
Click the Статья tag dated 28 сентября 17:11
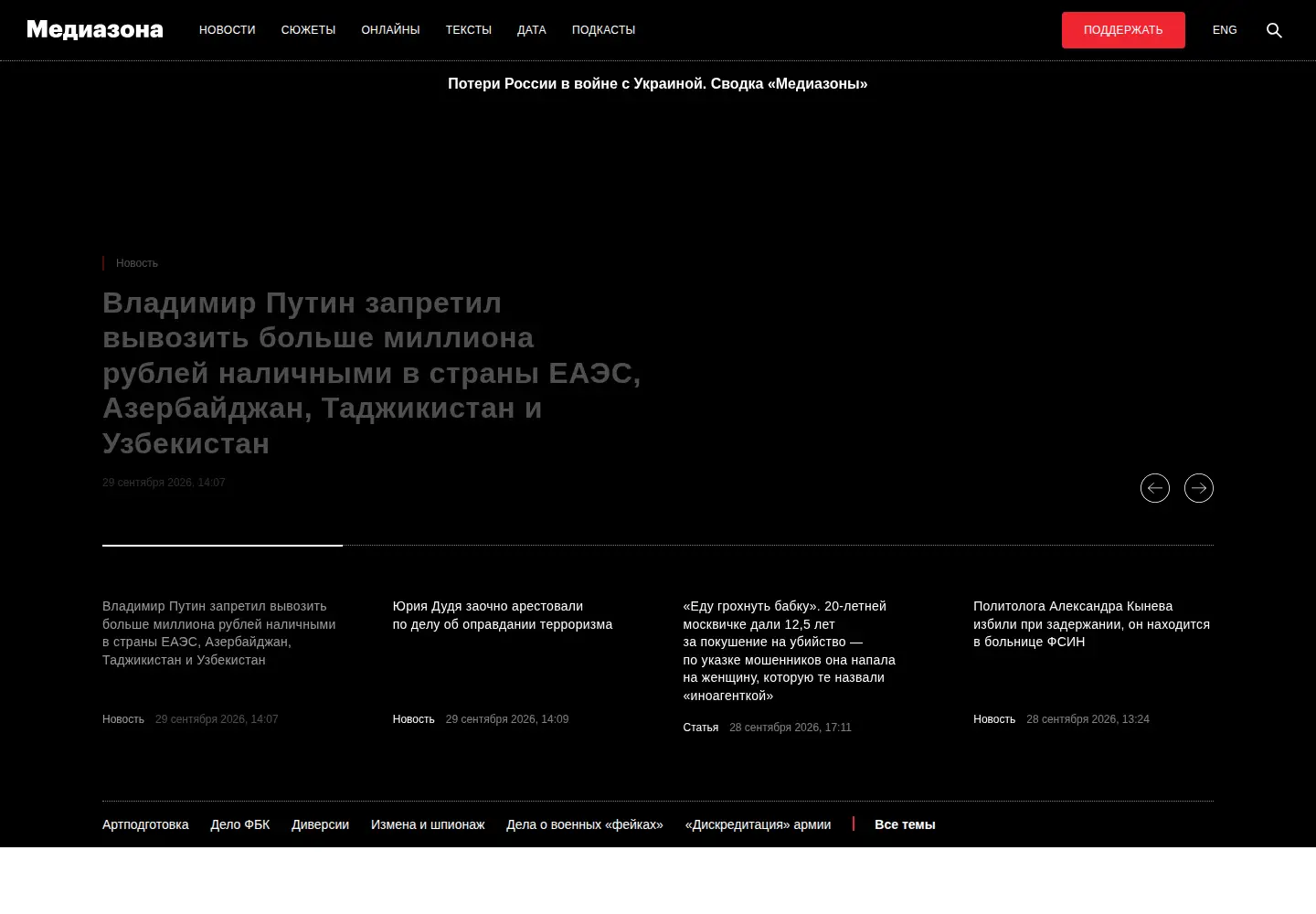pyautogui.click(x=701, y=728)
